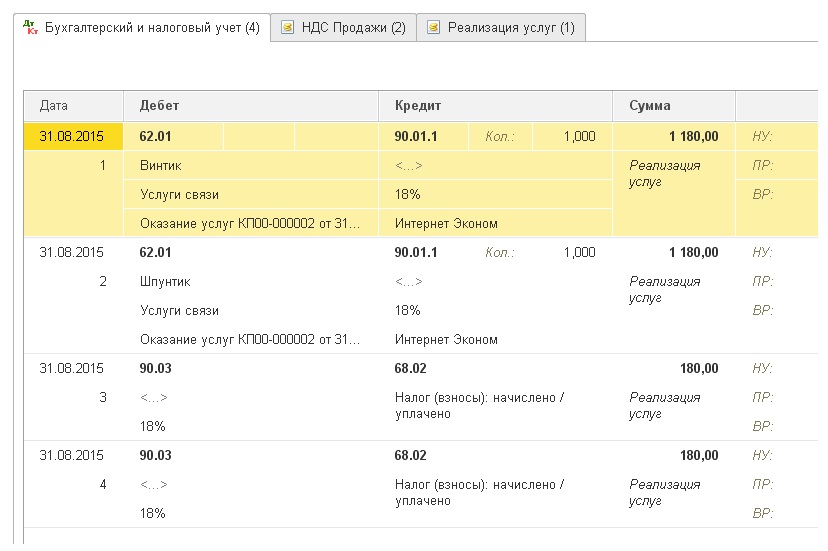Click the Дата column header
The width and height of the screenshot is (828, 551).
point(73,106)
